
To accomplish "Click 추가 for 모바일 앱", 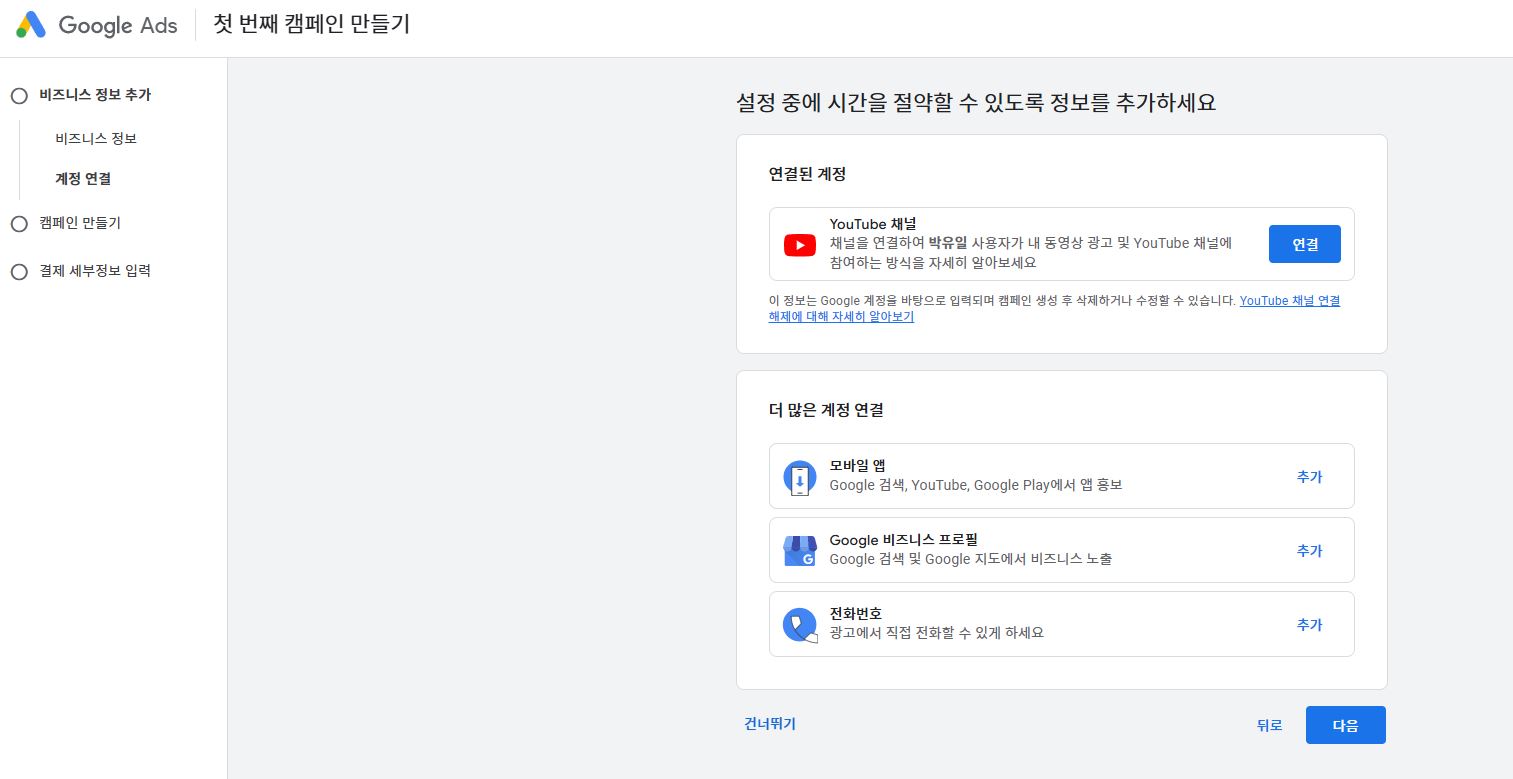I will point(1309,477).
